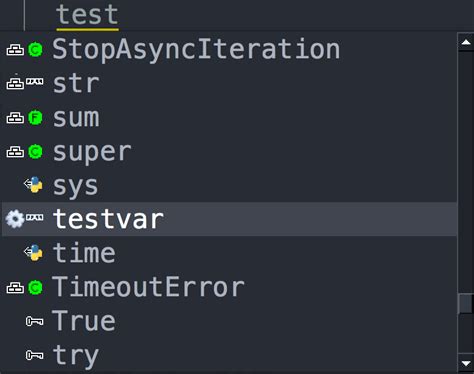The width and height of the screenshot is (474, 374).
Task: Click the string type icon beside testvar
Action: (35, 218)
